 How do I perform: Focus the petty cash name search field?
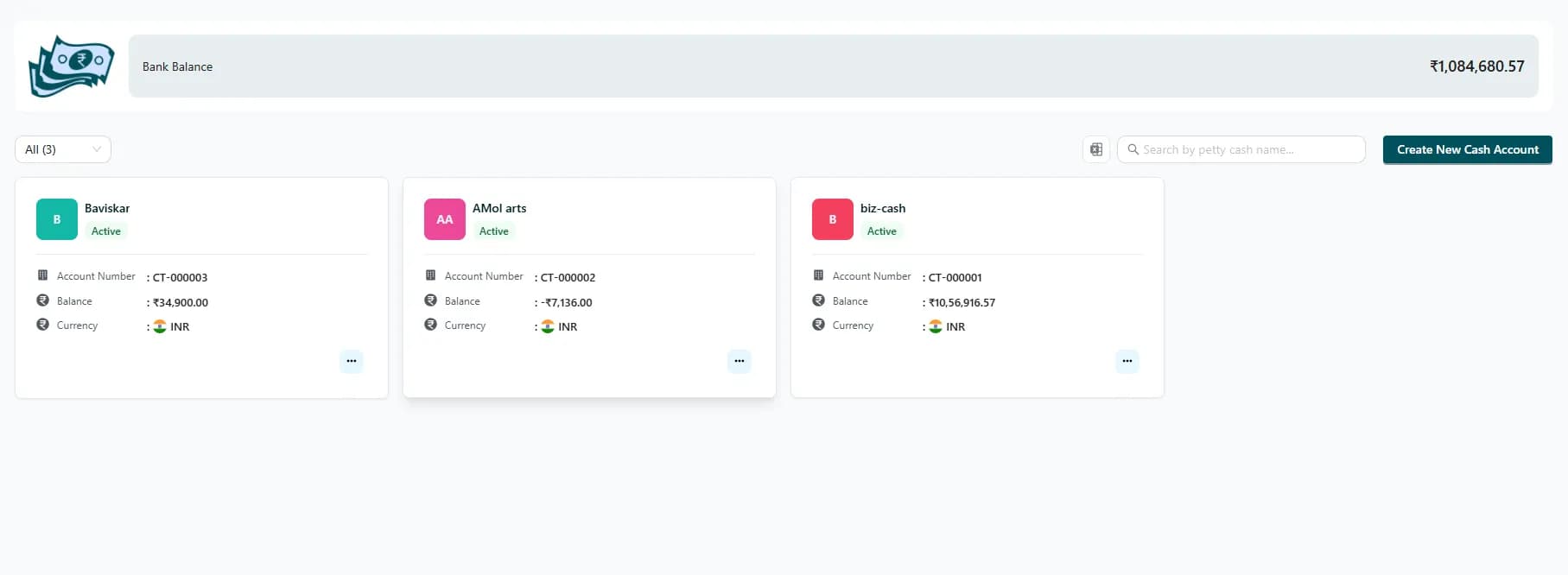pos(1241,149)
